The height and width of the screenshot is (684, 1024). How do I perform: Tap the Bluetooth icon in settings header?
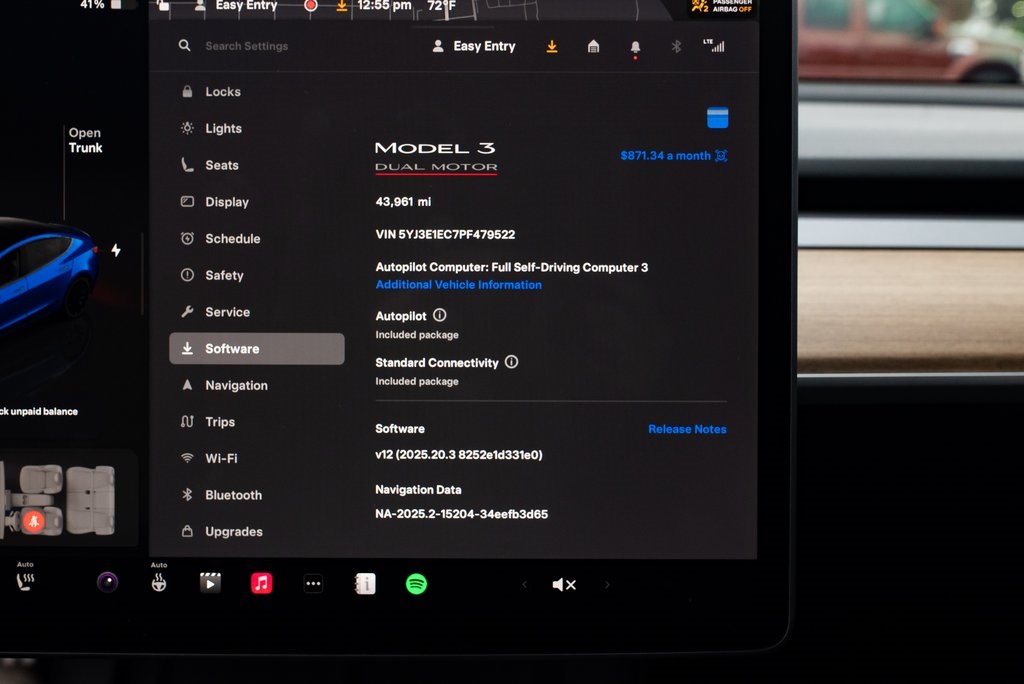tap(676, 46)
